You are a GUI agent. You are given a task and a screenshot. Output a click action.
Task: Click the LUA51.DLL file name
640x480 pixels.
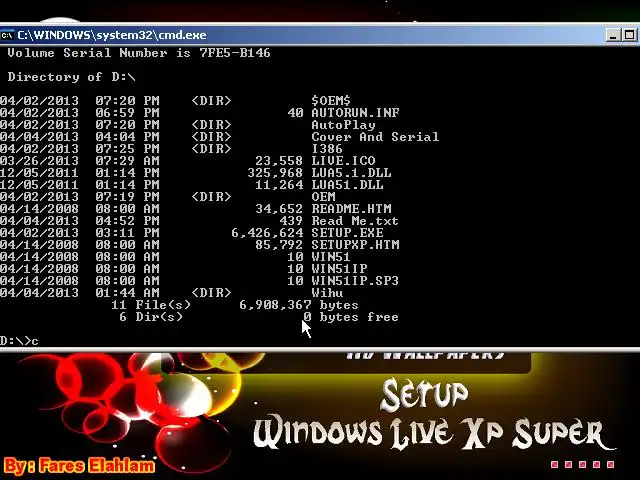(347, 185)
